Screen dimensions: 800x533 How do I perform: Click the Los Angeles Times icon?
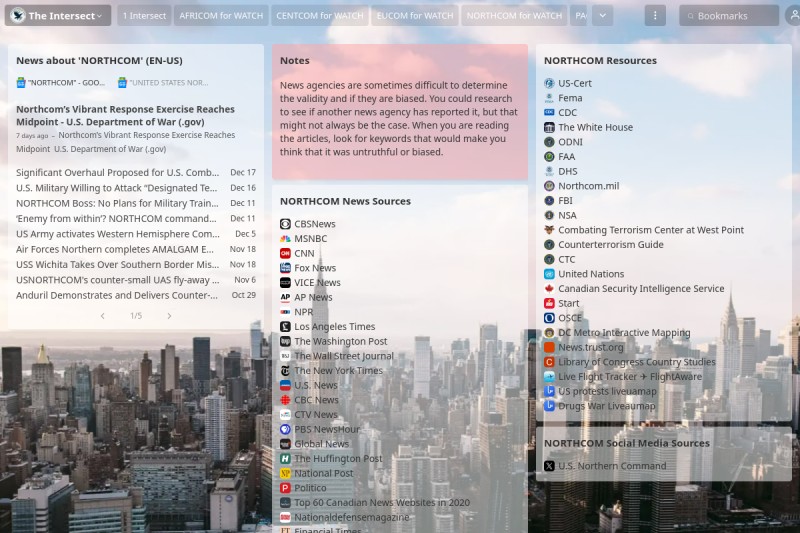click(285, 326)
